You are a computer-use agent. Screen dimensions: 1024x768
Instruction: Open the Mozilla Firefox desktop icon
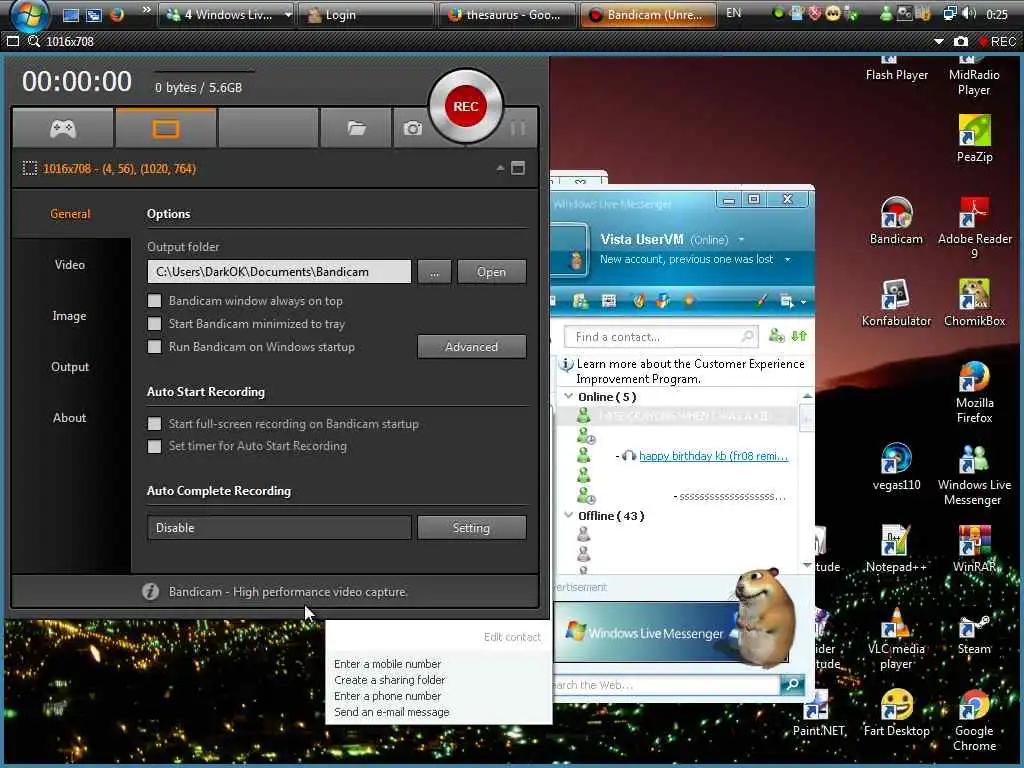tap(974, 392)
